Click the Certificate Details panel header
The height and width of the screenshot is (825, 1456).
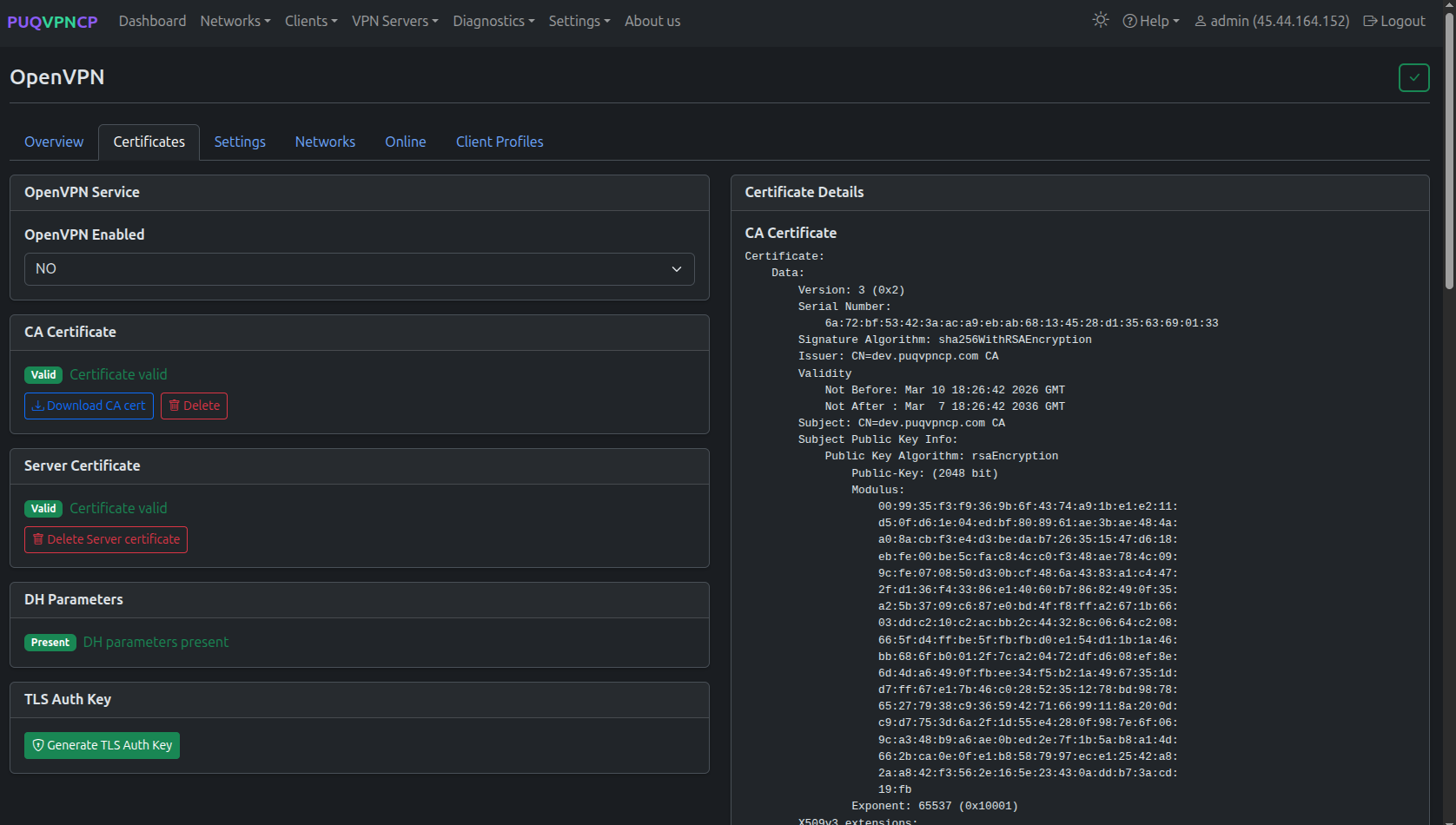coord(1080,193)
